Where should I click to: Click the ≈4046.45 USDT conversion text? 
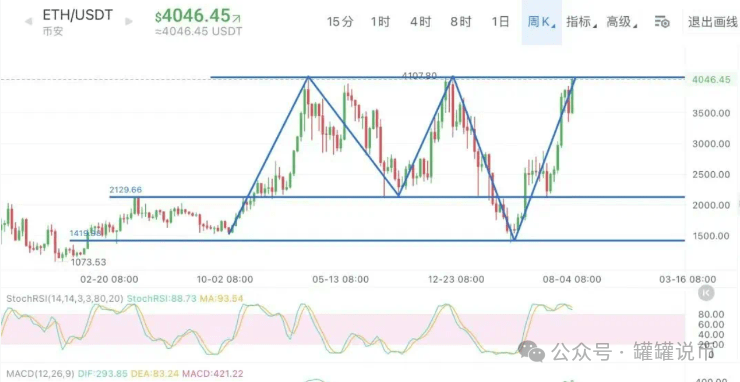tap(198, 32)
